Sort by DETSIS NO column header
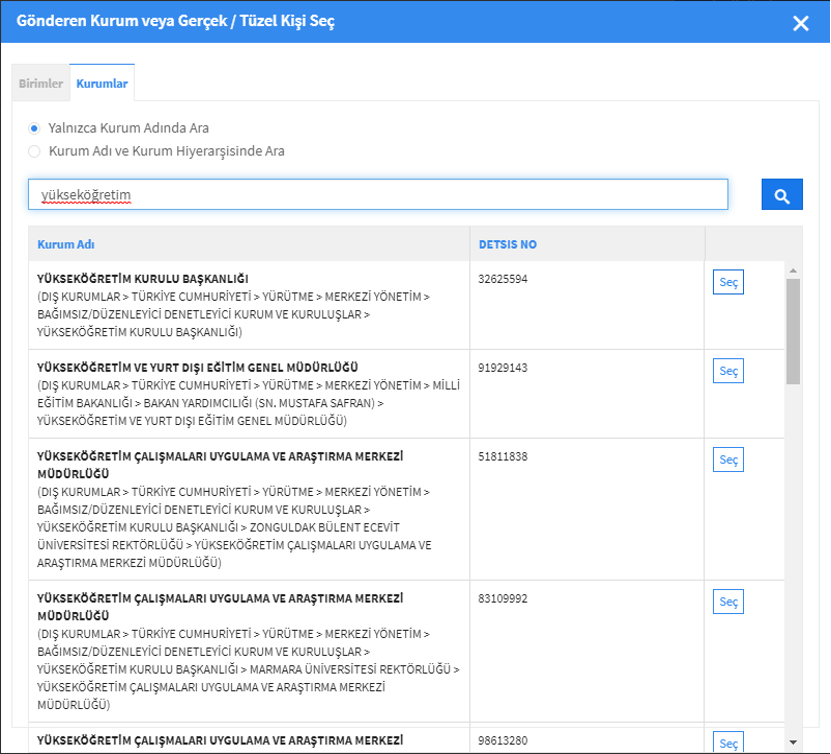The image size is (831, 754). [508, 244]
